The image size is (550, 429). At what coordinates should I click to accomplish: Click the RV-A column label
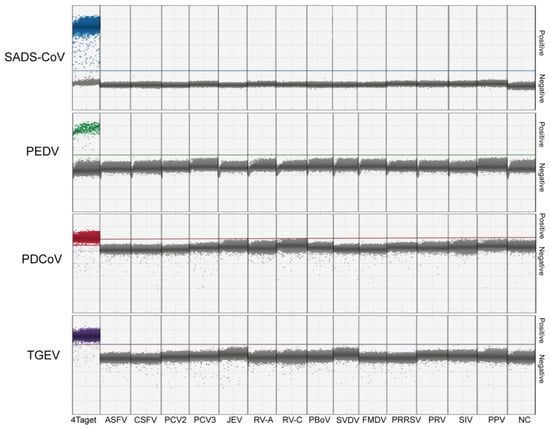point(263,420)
